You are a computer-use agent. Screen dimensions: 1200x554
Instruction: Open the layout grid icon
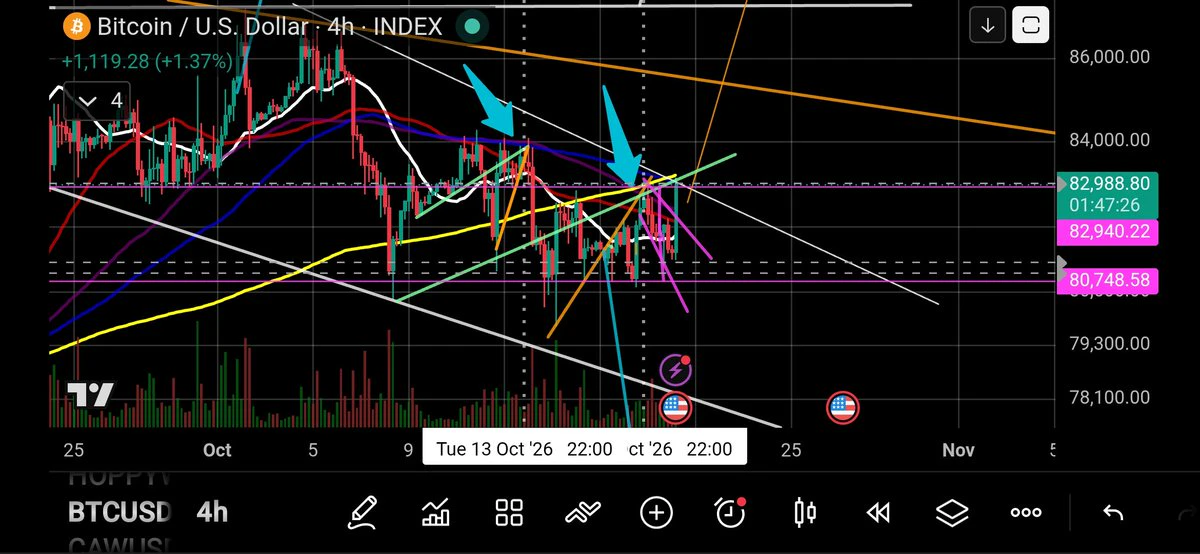pos(510,513)
